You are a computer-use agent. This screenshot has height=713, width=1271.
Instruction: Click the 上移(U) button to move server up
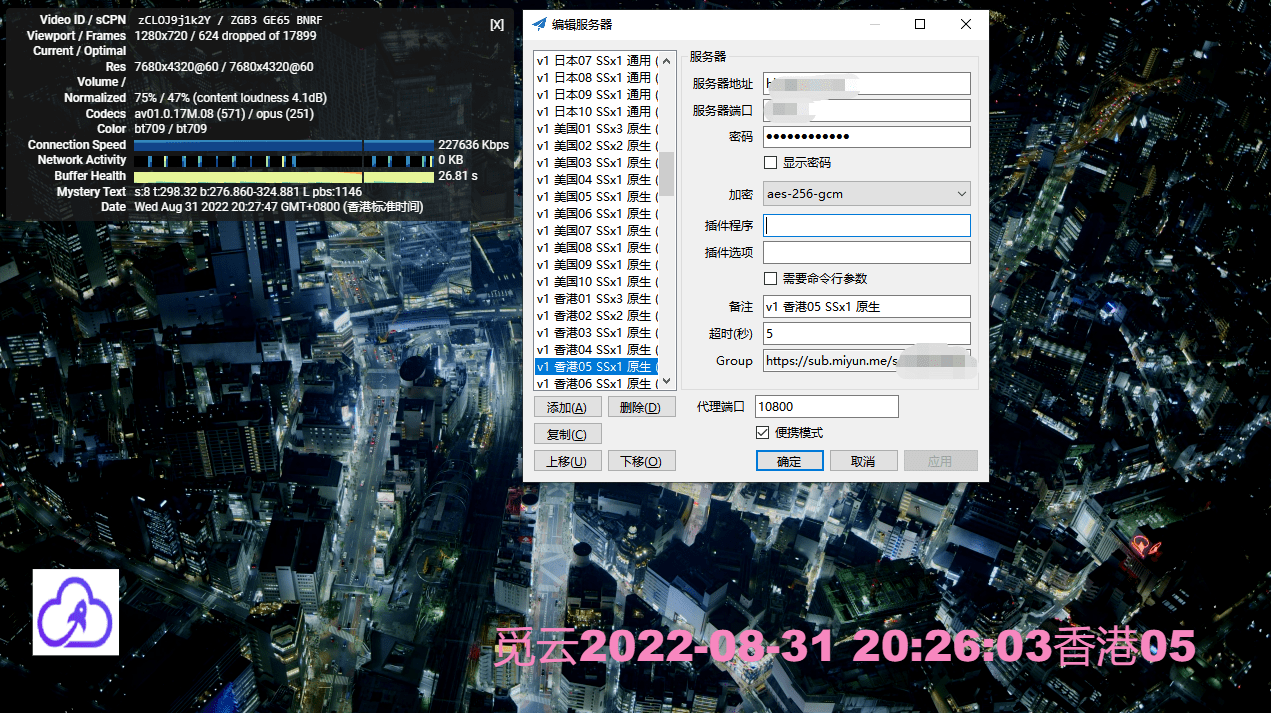click(567, 460)
